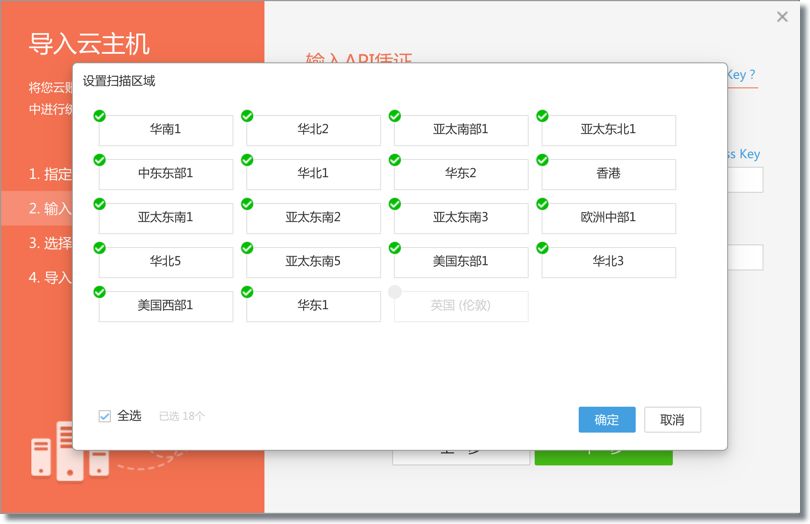Deselect the 亚太东南2 region box
The height and width of the screenshot is (524, 810).
click(313, 218)
